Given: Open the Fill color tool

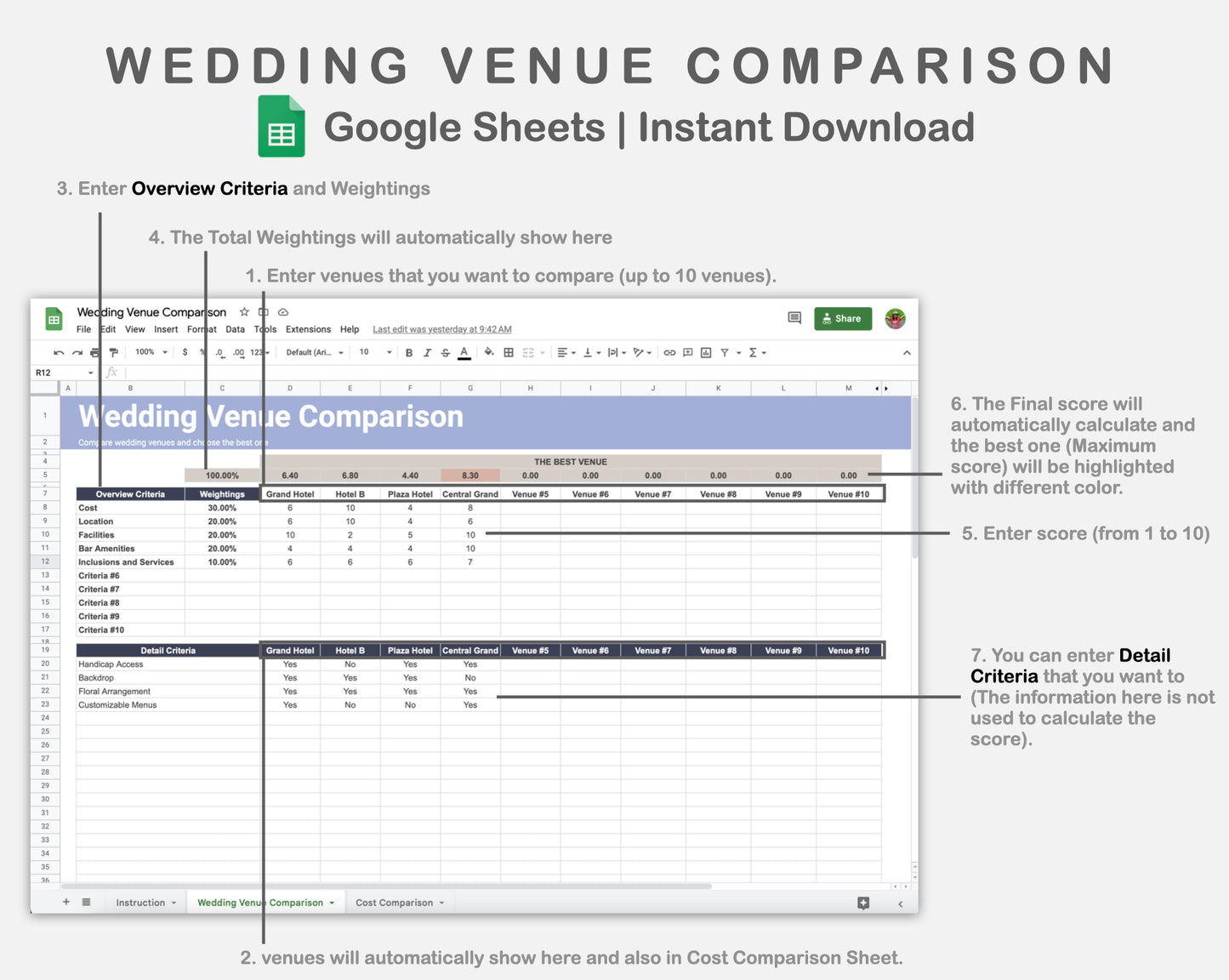Looking at the screenshot, I should click(488, 352).
